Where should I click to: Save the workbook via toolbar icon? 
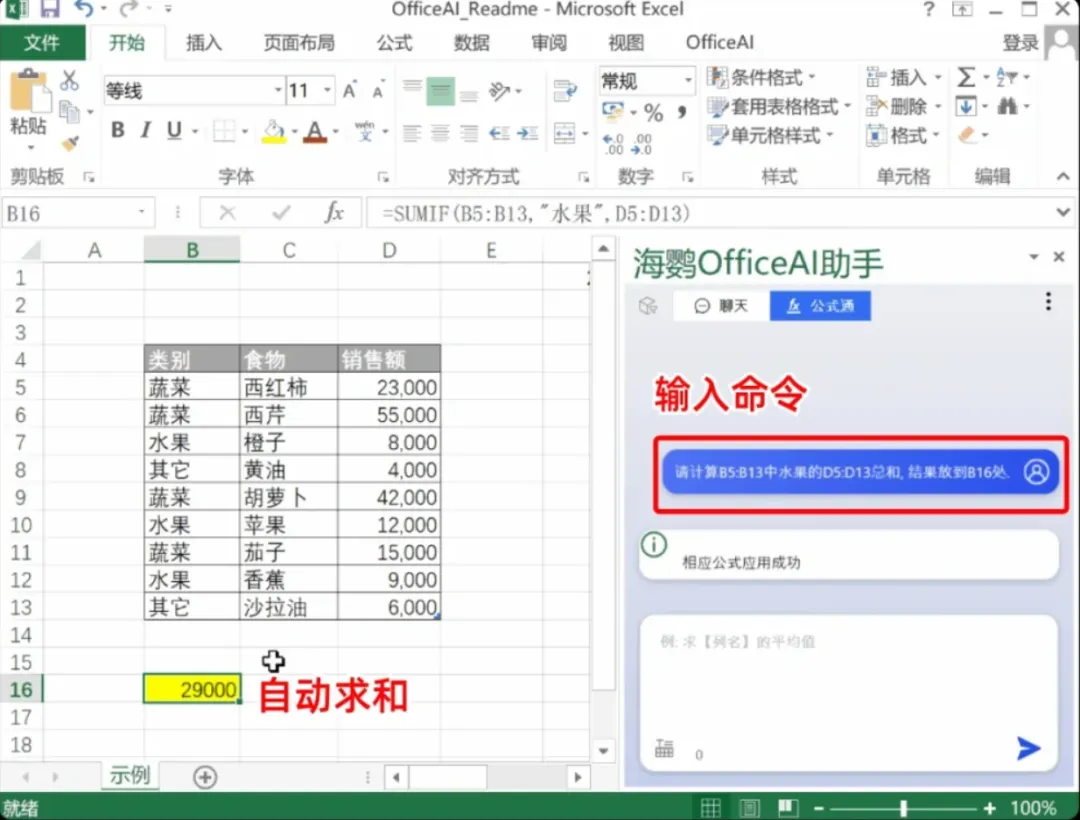[49, 9]
